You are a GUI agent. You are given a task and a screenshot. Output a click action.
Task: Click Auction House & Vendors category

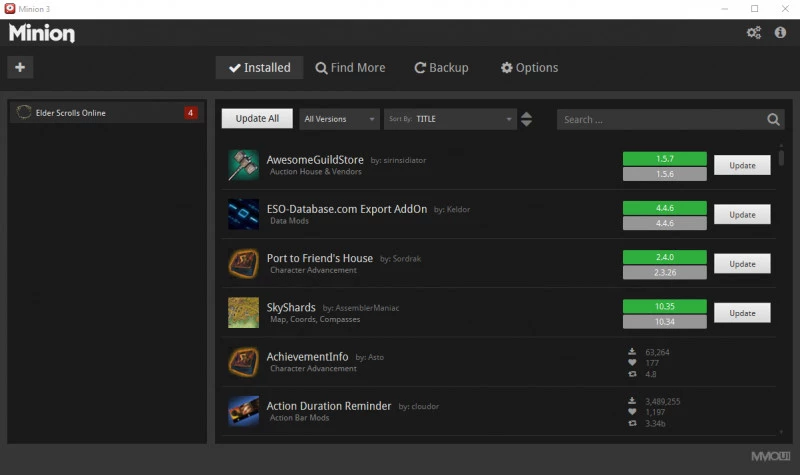(x=315, y=172)
